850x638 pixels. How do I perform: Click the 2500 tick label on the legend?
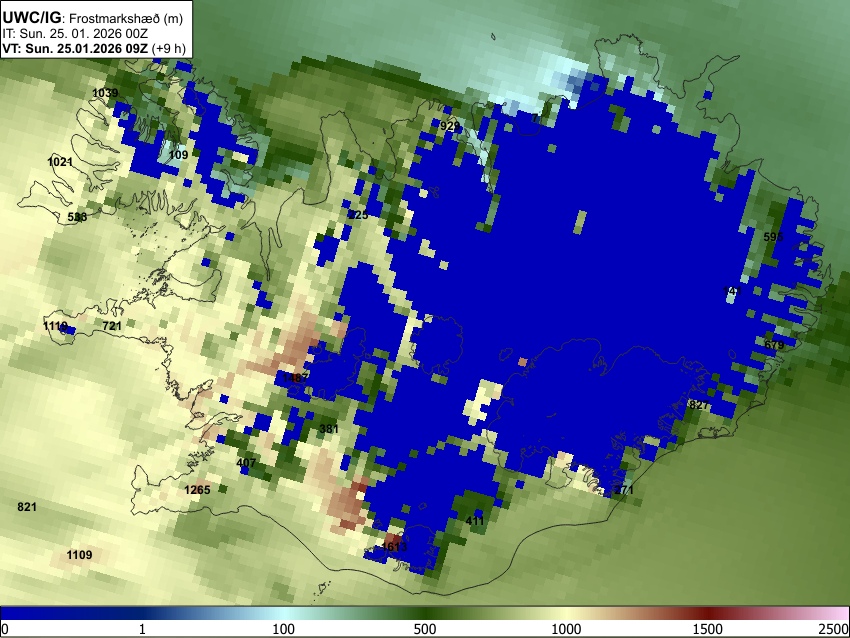(x=834, y=629)
